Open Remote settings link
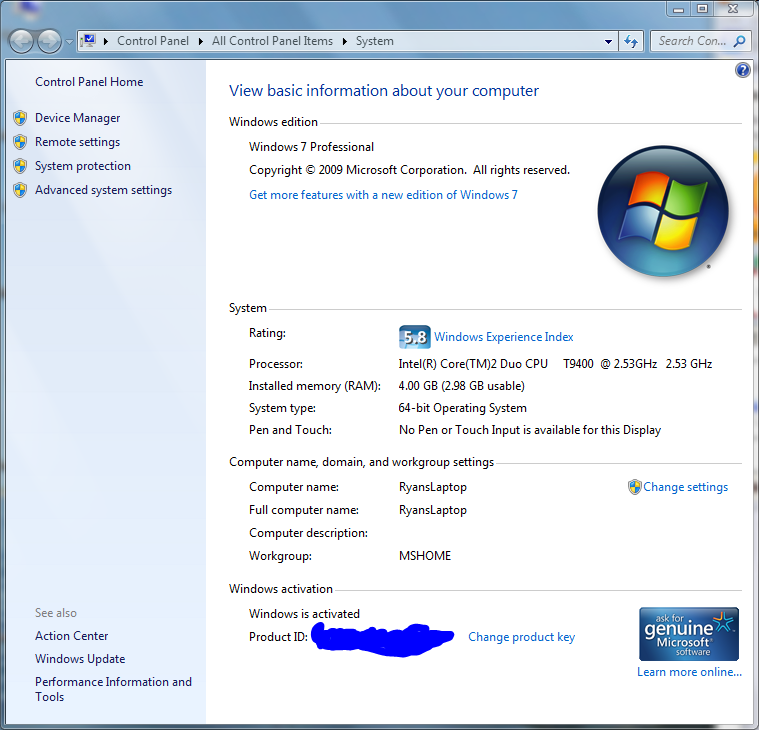The image size is (759, 730). pyautogui.click(x=77, y=142)
